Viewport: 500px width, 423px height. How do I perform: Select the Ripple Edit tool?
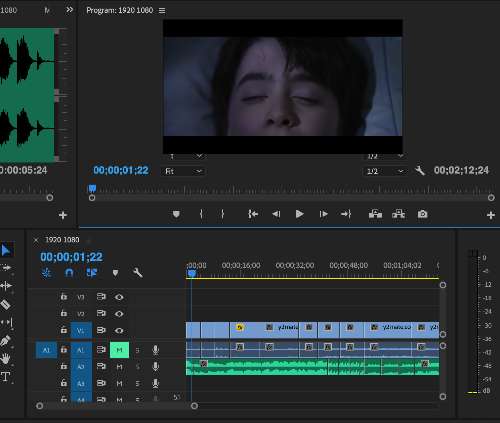click(6, 286)
